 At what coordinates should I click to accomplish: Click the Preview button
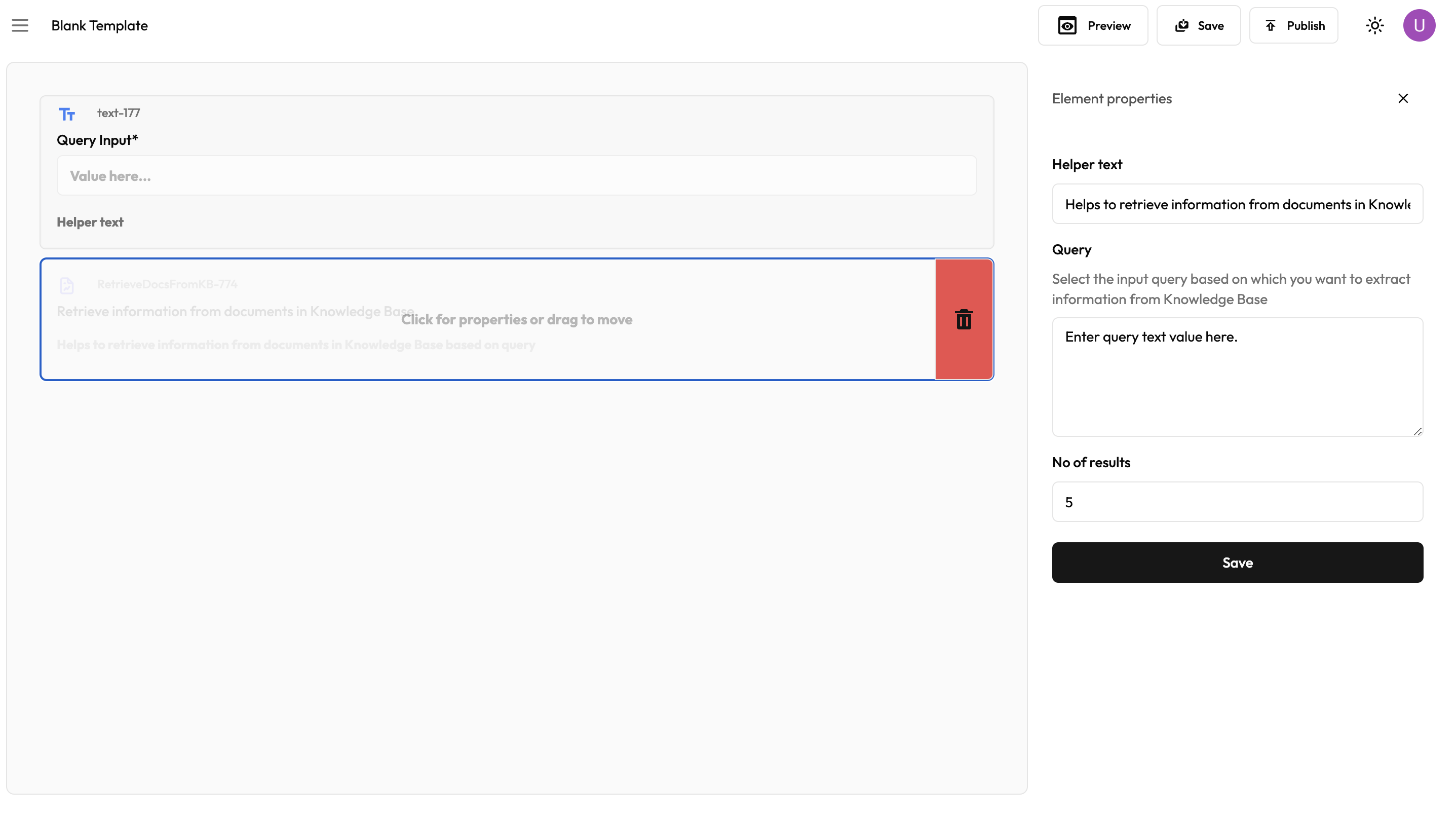1093,25
